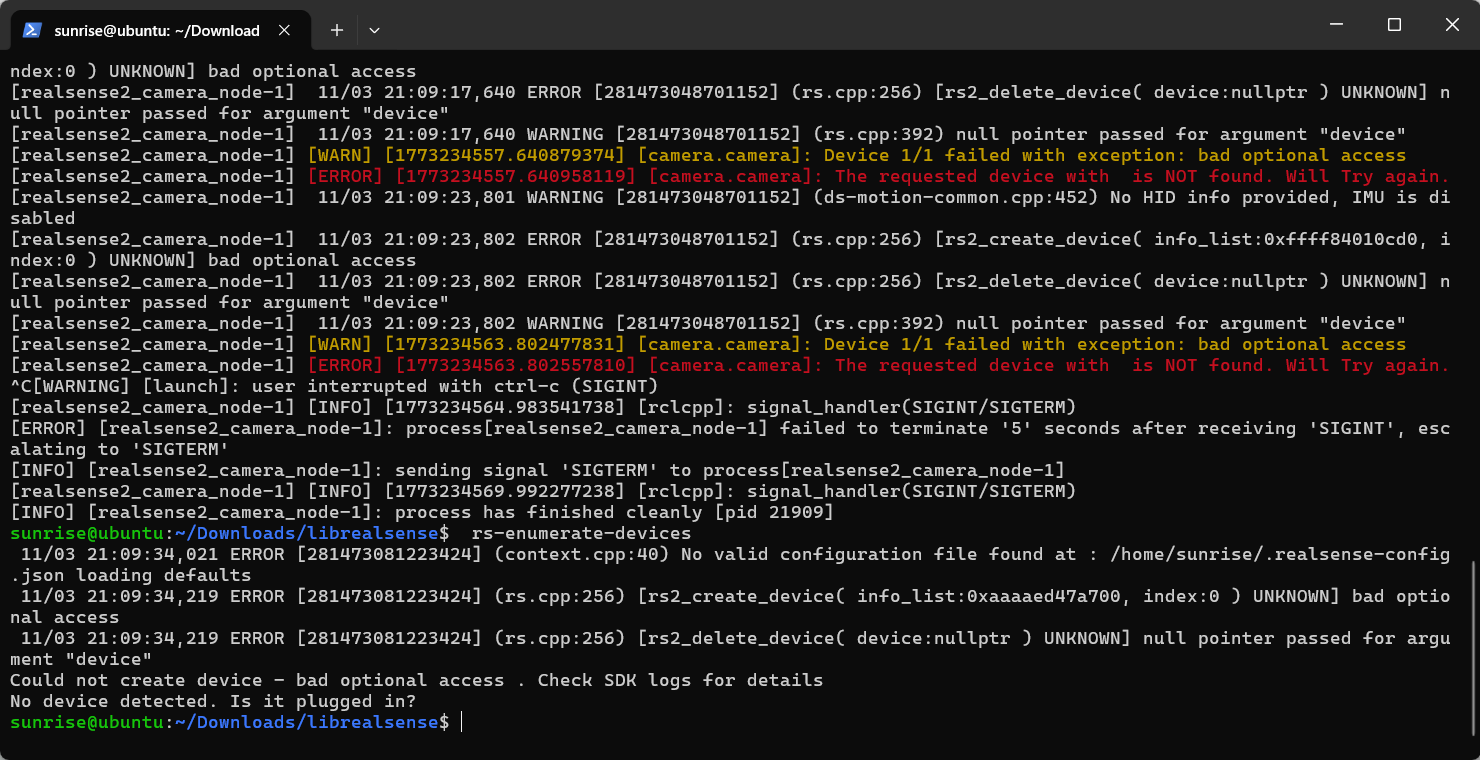1480x760 pixels.
Task: Click the 'process has finished cleanly [pid 21909]' line
Action: (x=422, y=512)
